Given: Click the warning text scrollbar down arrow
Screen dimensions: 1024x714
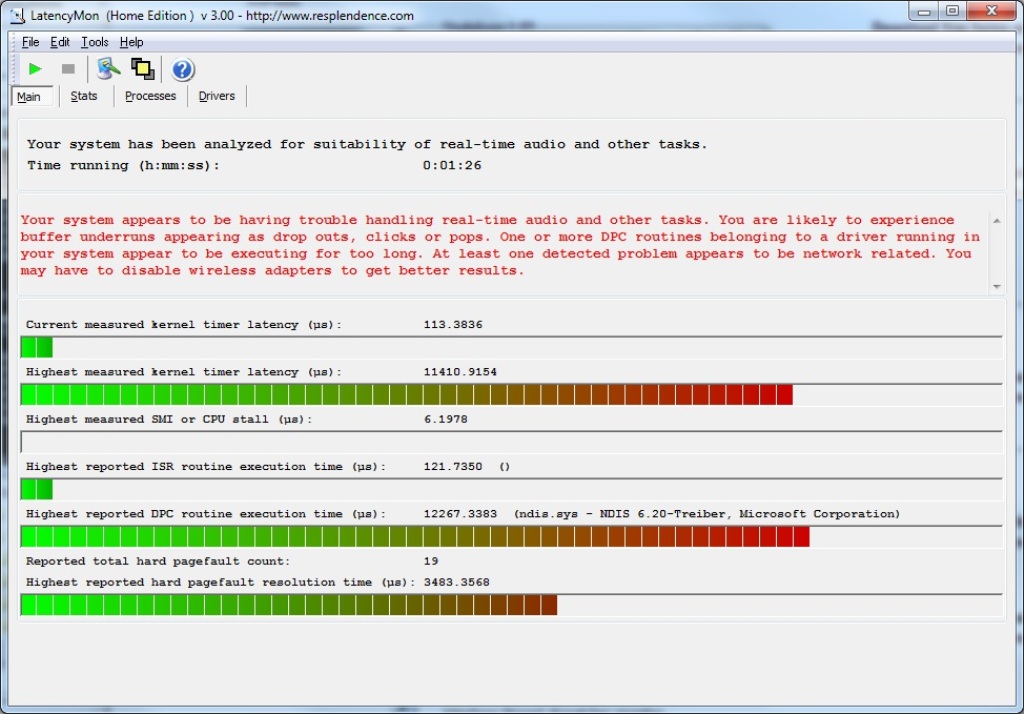Looking at the screenshot, I should pyautogui.click(x=997, y=286).
